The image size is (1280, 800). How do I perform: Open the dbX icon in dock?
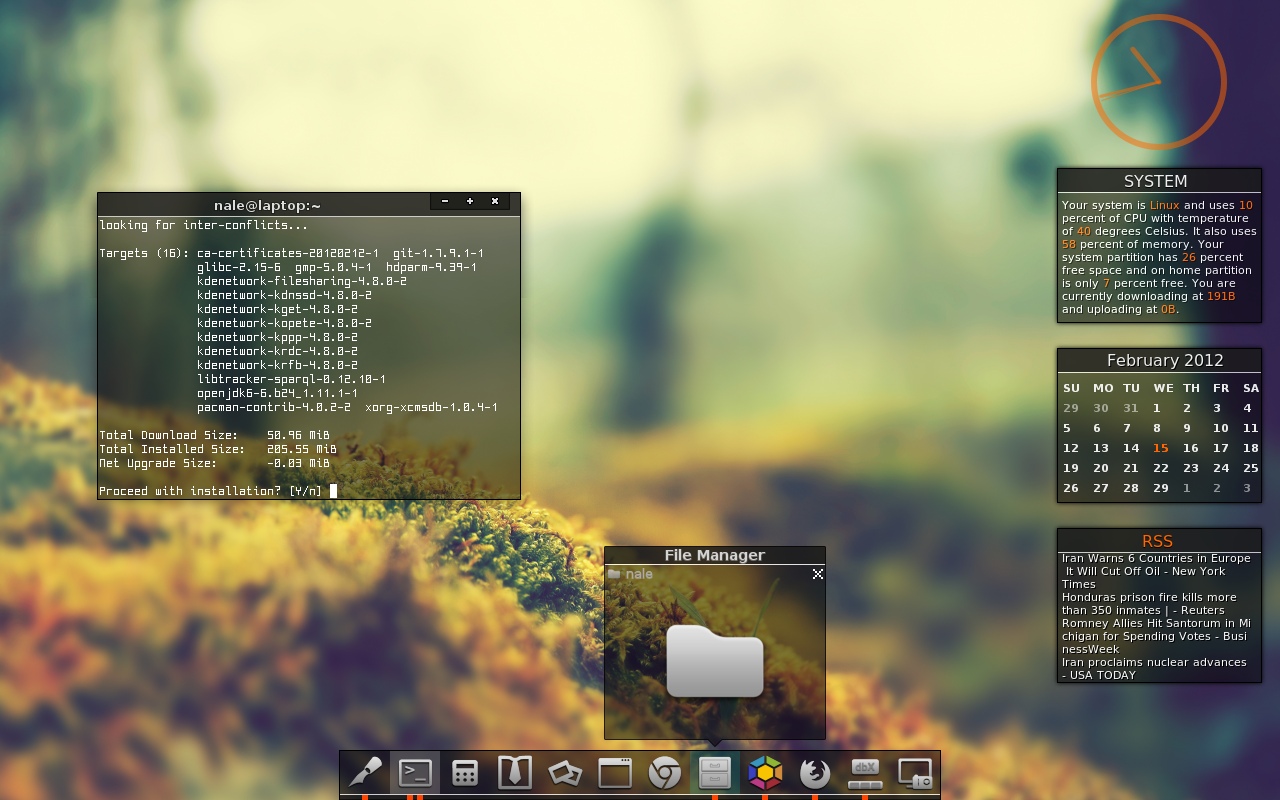[x=865, y=772]
